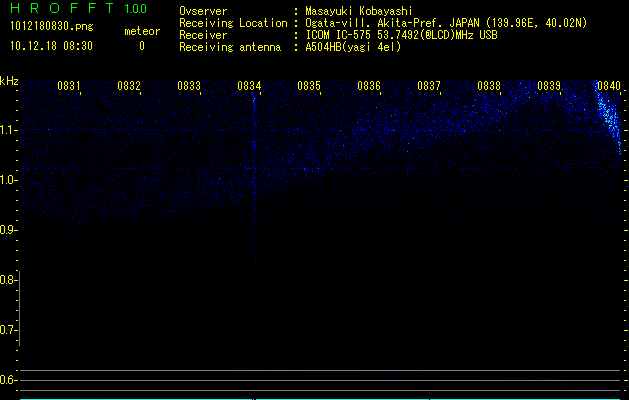The width and height of the screenshot is (629, 400).
Task: Click the 0835 time marker
Action: pos(309,86)
